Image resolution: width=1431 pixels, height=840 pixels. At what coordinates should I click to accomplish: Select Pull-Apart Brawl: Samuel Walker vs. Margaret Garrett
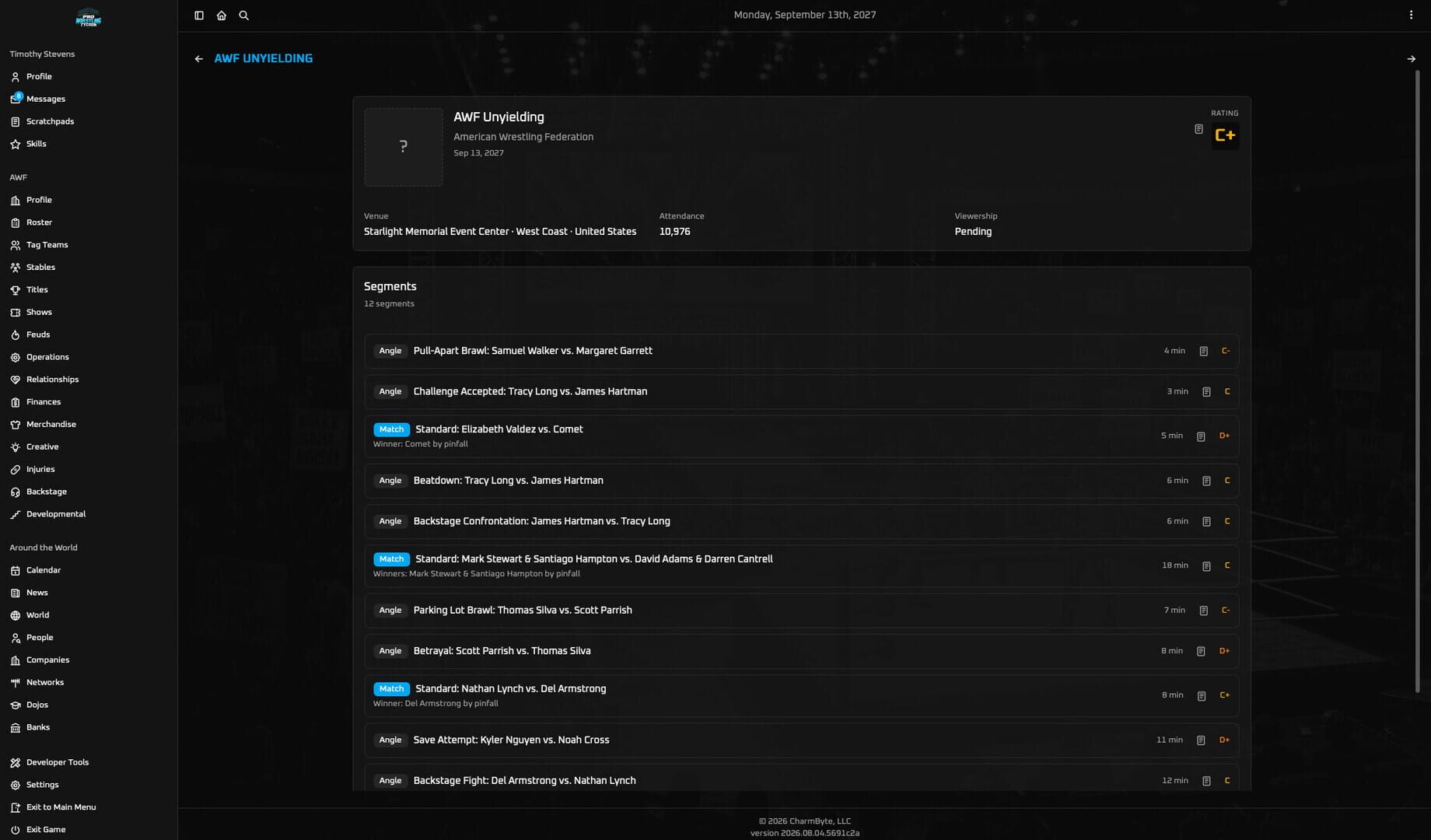pos(801,352)
